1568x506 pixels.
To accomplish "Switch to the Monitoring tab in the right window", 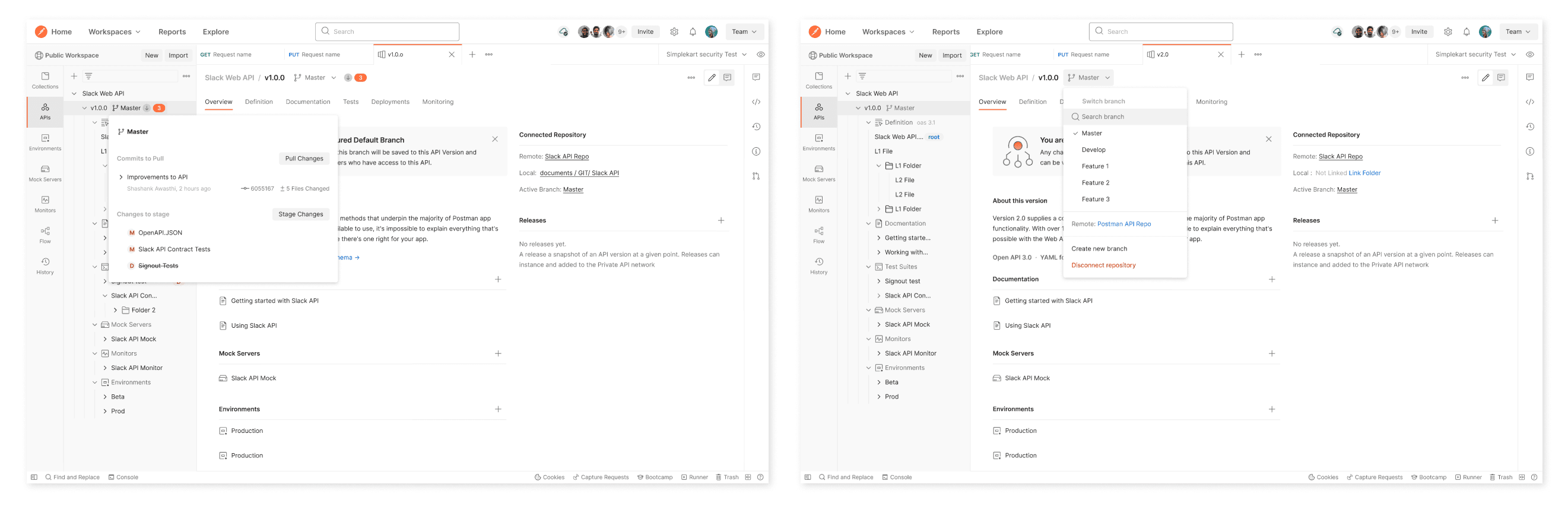I will coord(1211,102).
